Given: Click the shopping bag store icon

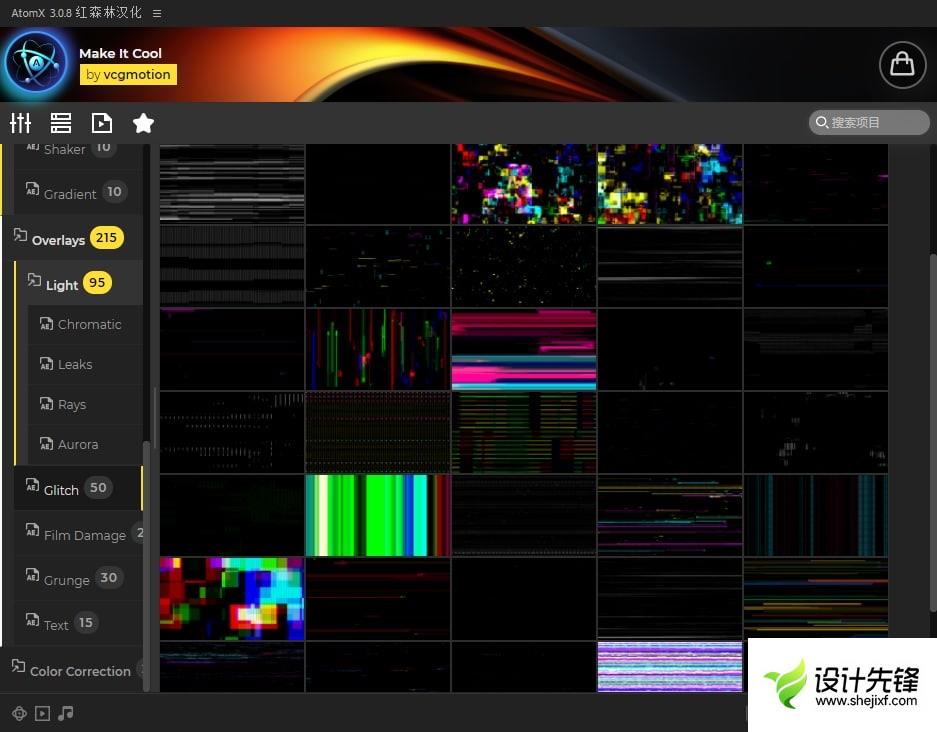Looking at the screenshot, I should click(902, 64).
